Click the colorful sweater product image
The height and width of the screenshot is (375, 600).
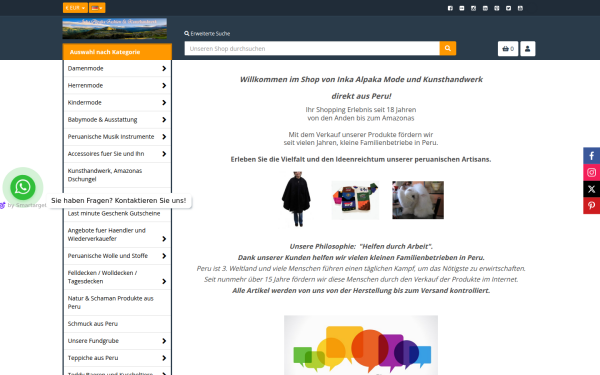[x=355, y=201]
